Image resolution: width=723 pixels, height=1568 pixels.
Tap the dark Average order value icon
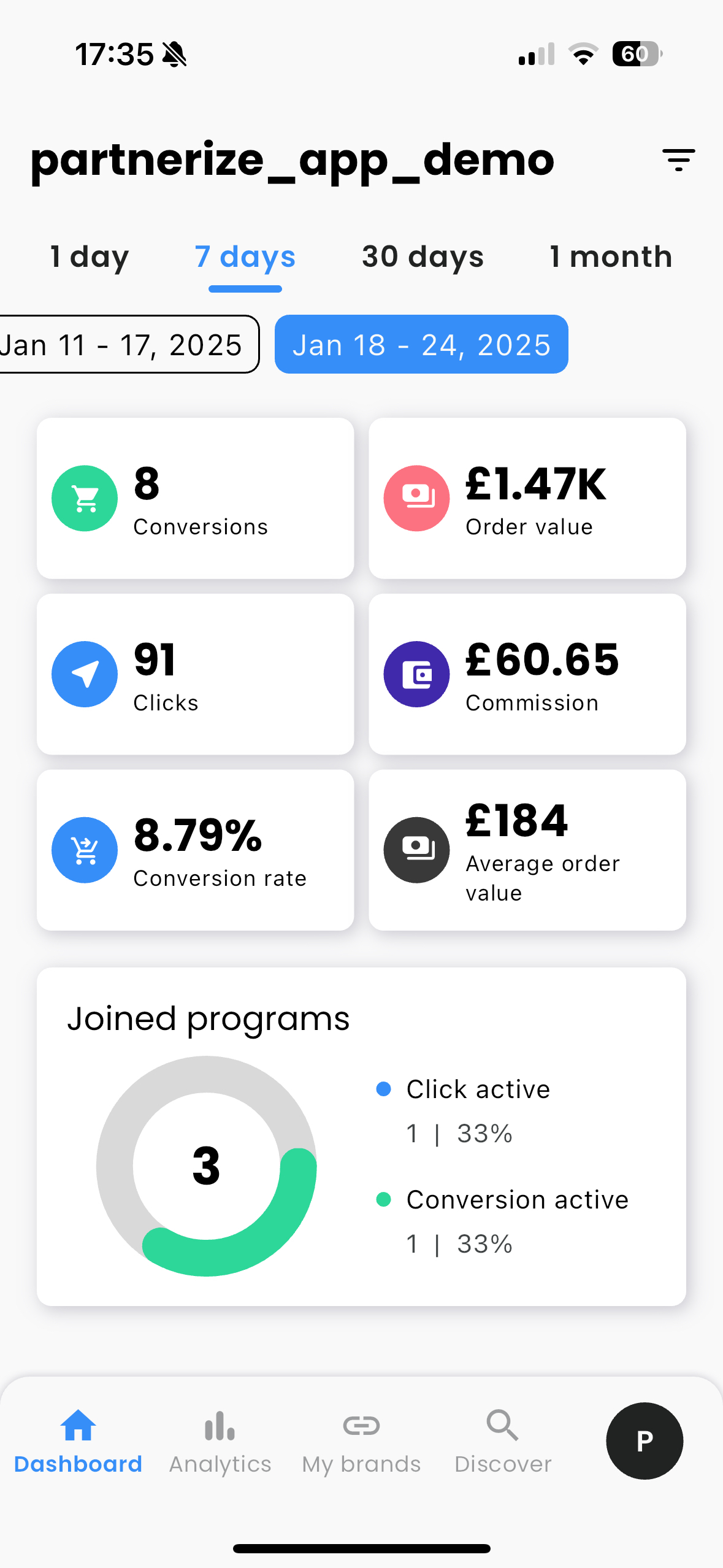(x=416, y=850)
